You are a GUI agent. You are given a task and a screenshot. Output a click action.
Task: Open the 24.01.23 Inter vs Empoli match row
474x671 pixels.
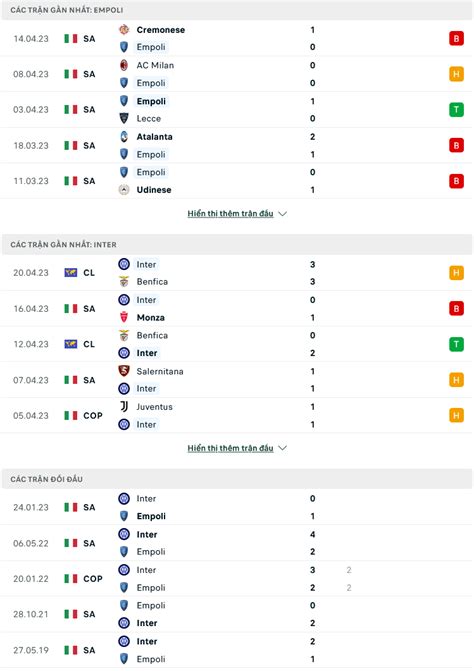[x=237, y=507]
